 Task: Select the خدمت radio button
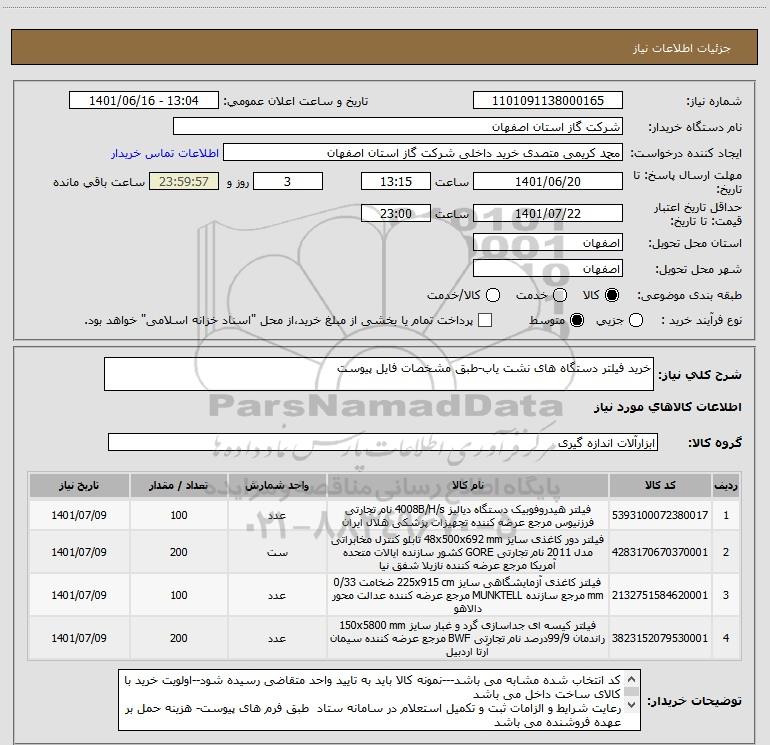click(x=560, y=295)
